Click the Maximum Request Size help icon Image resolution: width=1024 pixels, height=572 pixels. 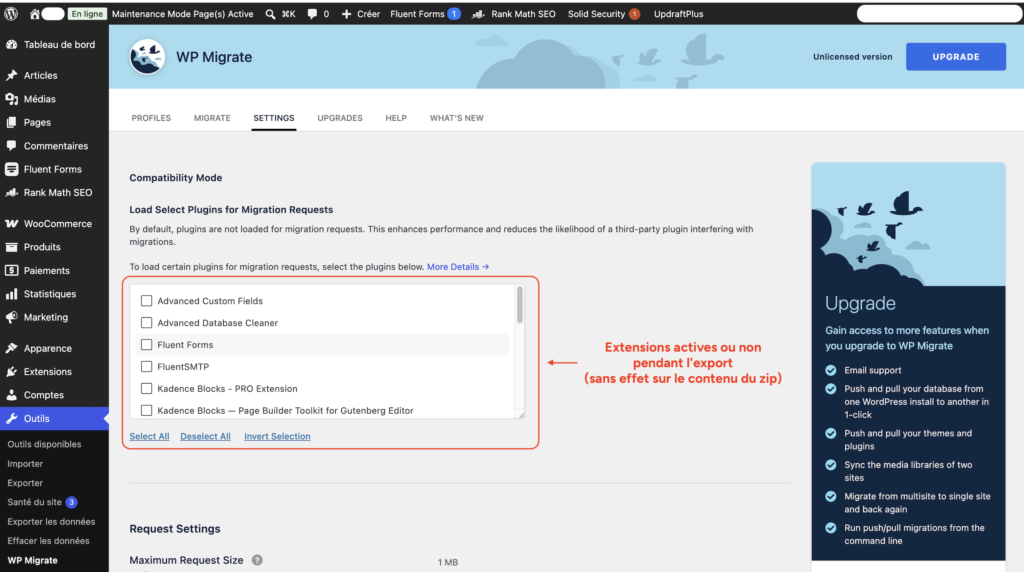pyautogui.click(x=257, y=560)
